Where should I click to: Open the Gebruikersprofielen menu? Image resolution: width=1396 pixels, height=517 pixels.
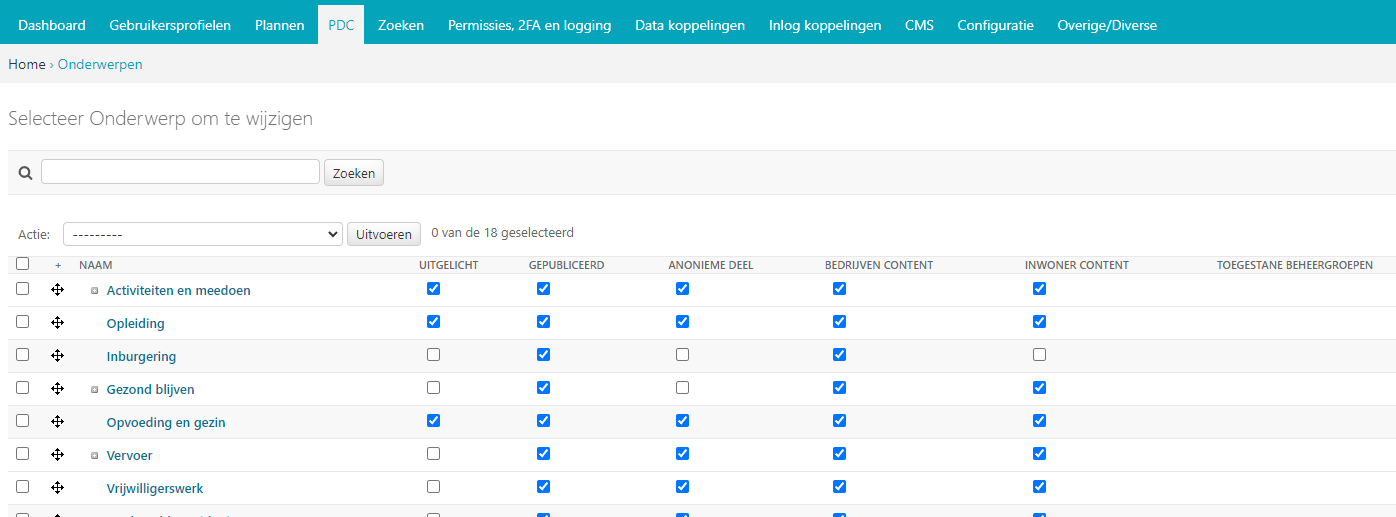click(170, 25)
